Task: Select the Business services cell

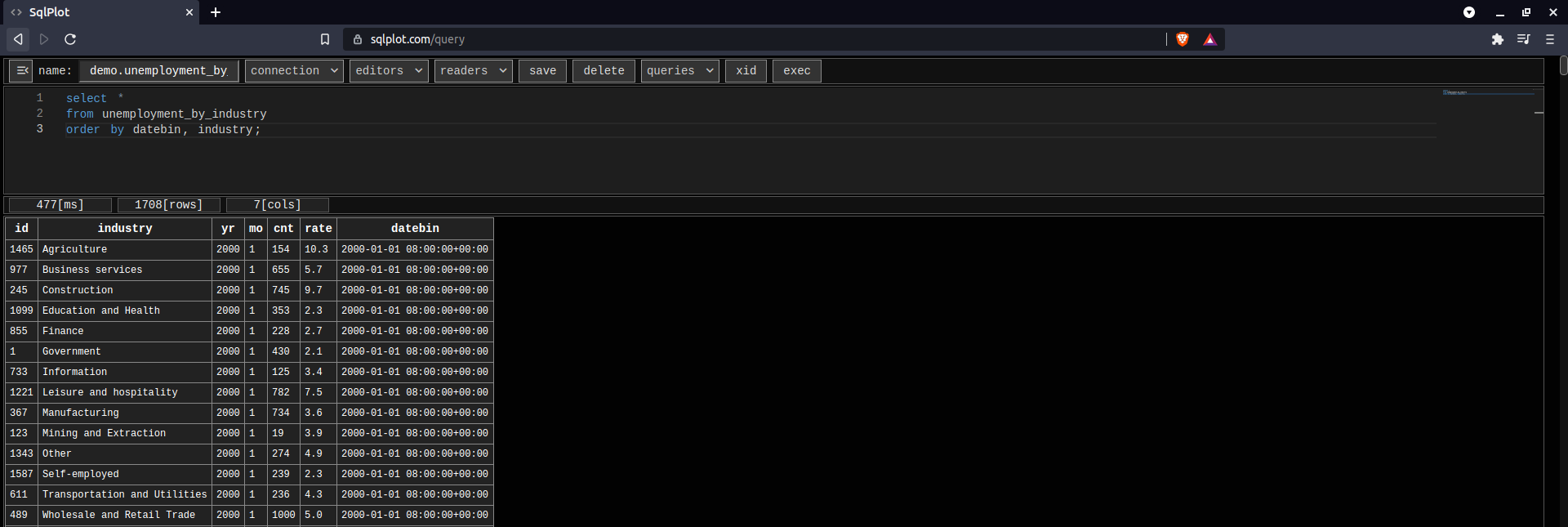Action: click(x=125, y=270)
